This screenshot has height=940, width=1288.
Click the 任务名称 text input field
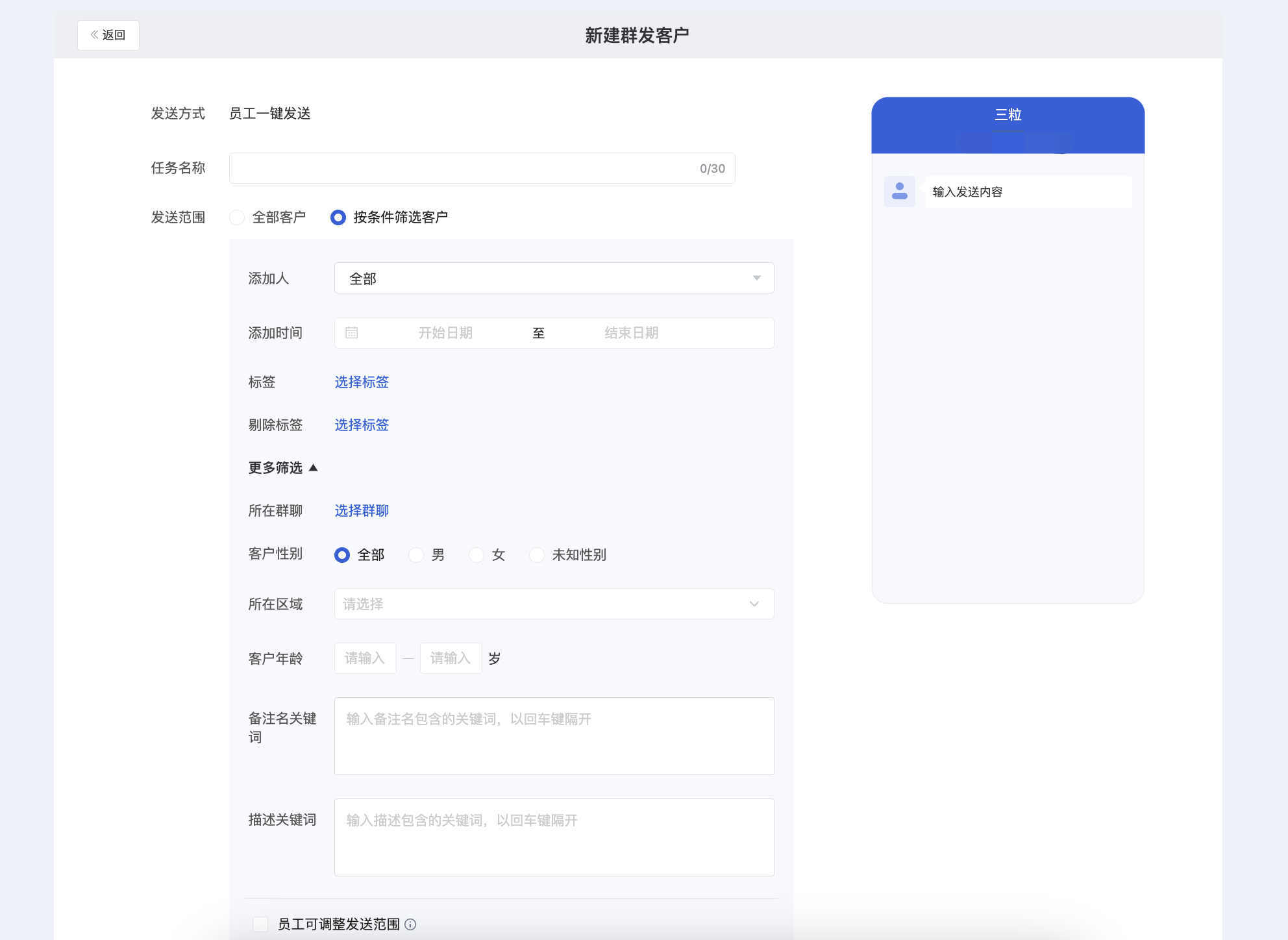click(482, 168)
